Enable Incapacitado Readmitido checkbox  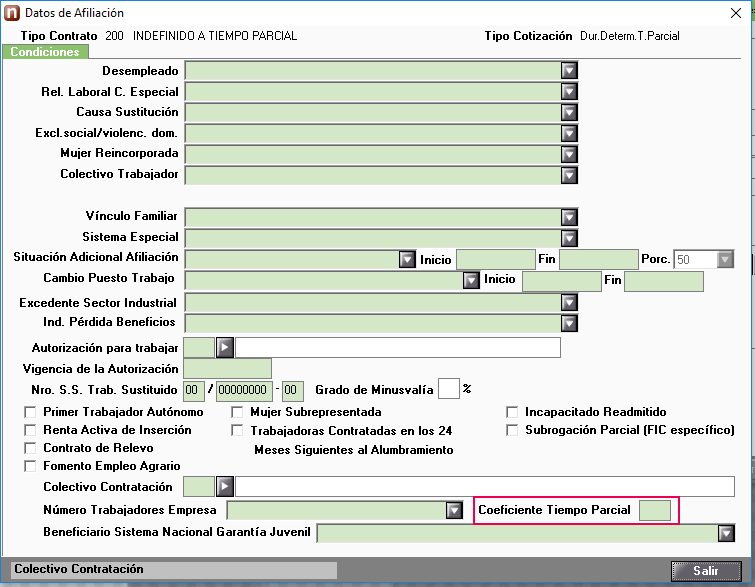click(512, 412)
